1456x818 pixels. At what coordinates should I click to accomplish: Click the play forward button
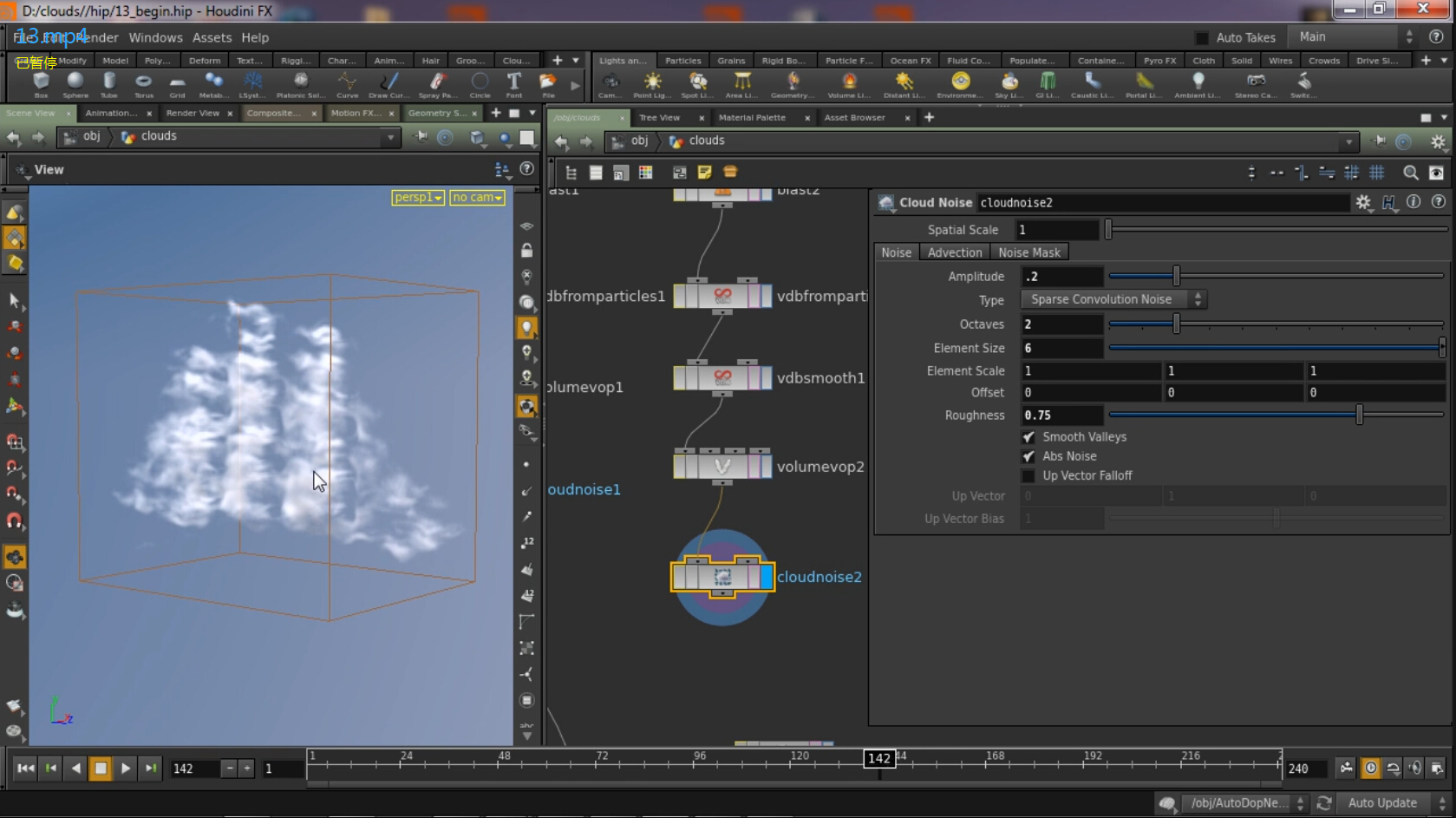[x=126, y=768]
